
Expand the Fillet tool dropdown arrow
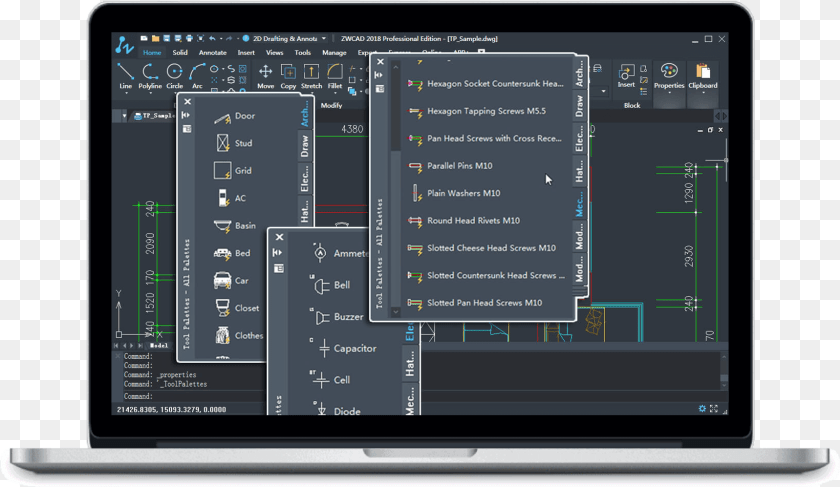pos(335,93)
